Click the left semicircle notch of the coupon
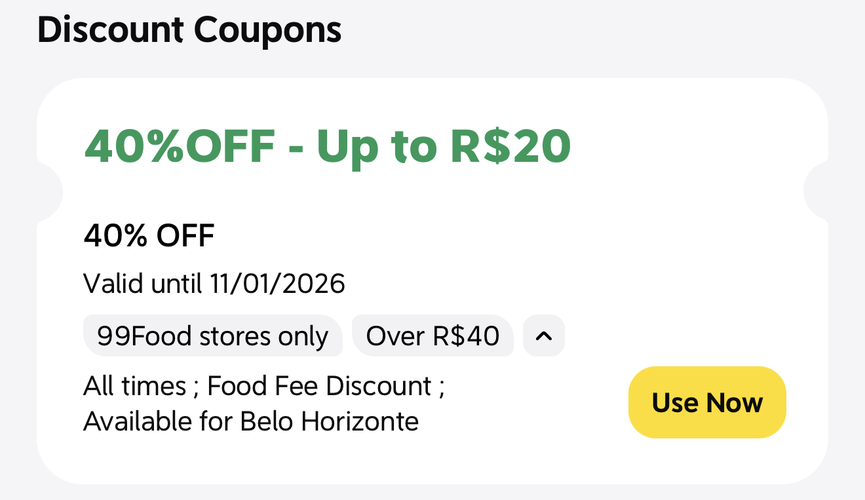This screenshot has width=865, height=500. click(x=50, y=192)
